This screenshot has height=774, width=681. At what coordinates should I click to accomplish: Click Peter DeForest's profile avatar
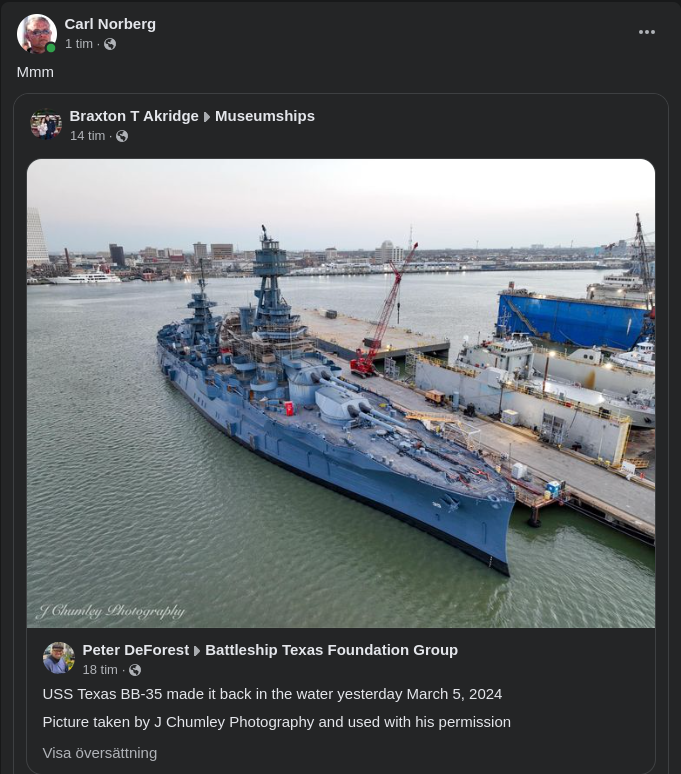click(x=59, y=658)
